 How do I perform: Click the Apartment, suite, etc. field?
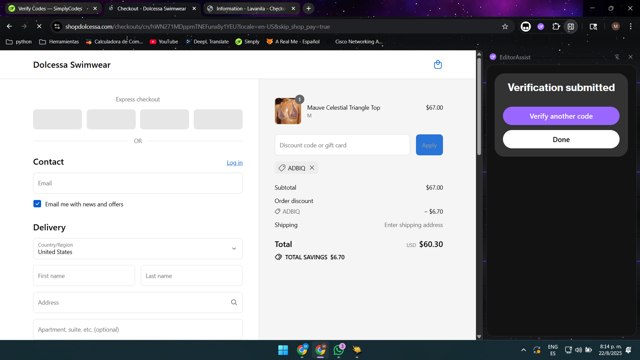(x=138, y=329)
